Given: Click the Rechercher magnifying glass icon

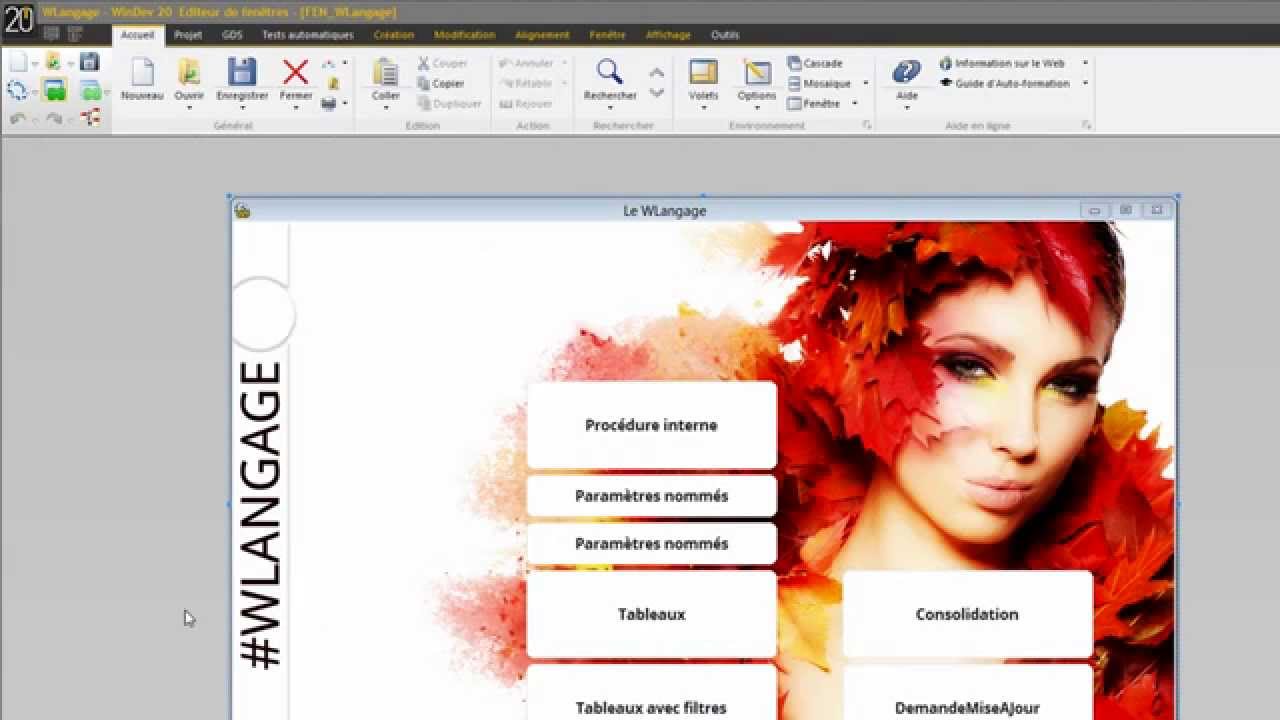Looking at the screenshot, I should (610, 72).
